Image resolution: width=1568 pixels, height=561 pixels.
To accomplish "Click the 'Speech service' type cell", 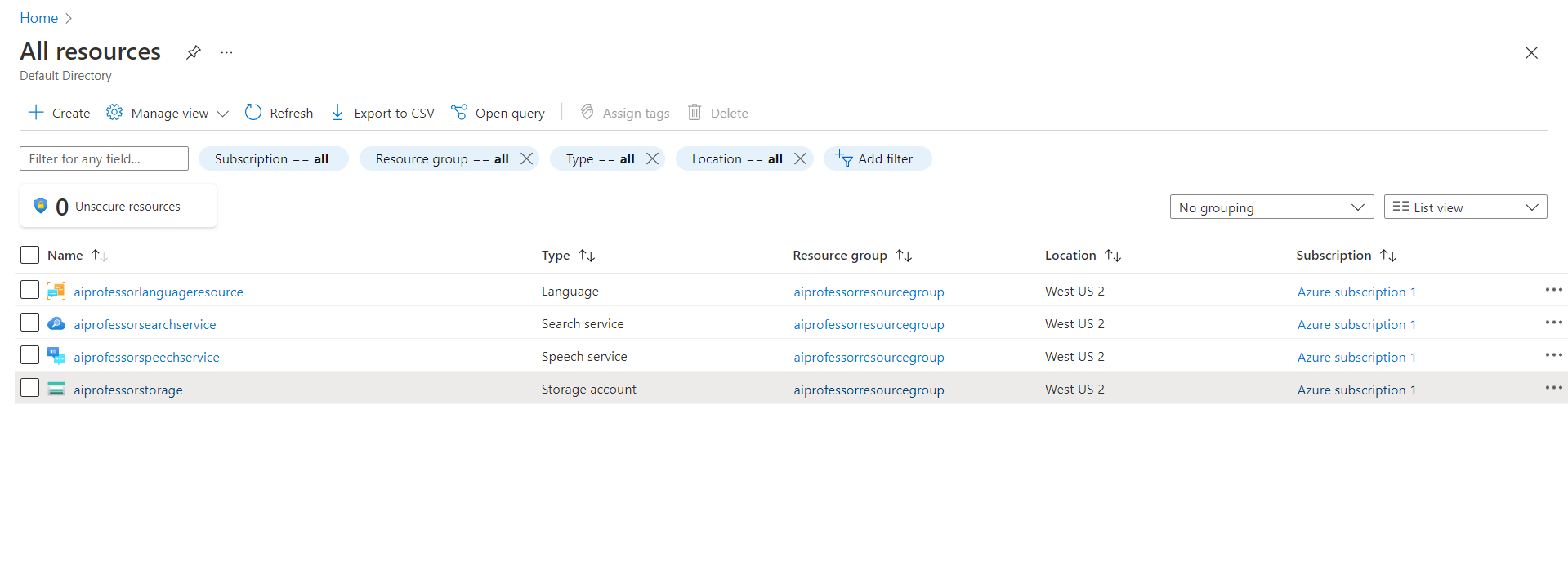I will (x=584, y=357).
